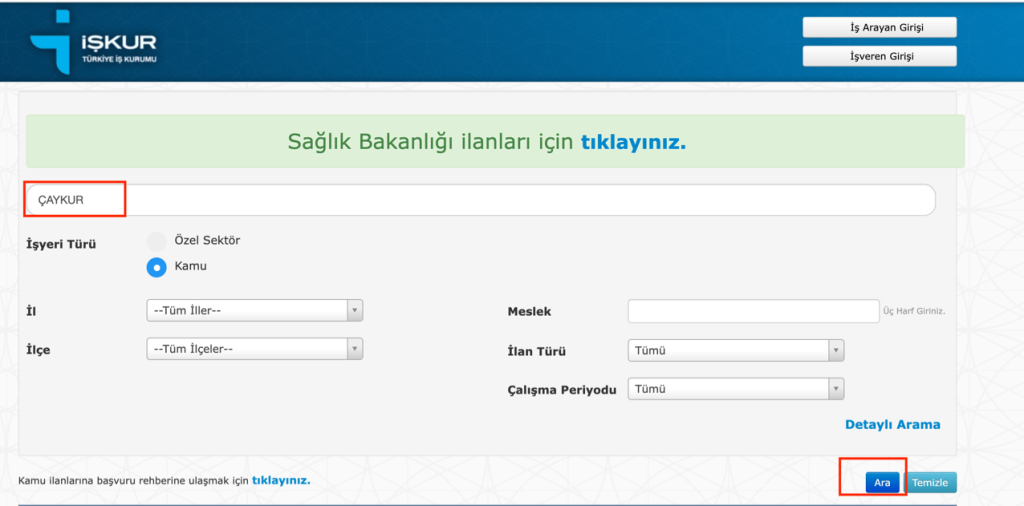
Task: Open the İl dropdown (Tüm İller)
Action: [255, 311]
